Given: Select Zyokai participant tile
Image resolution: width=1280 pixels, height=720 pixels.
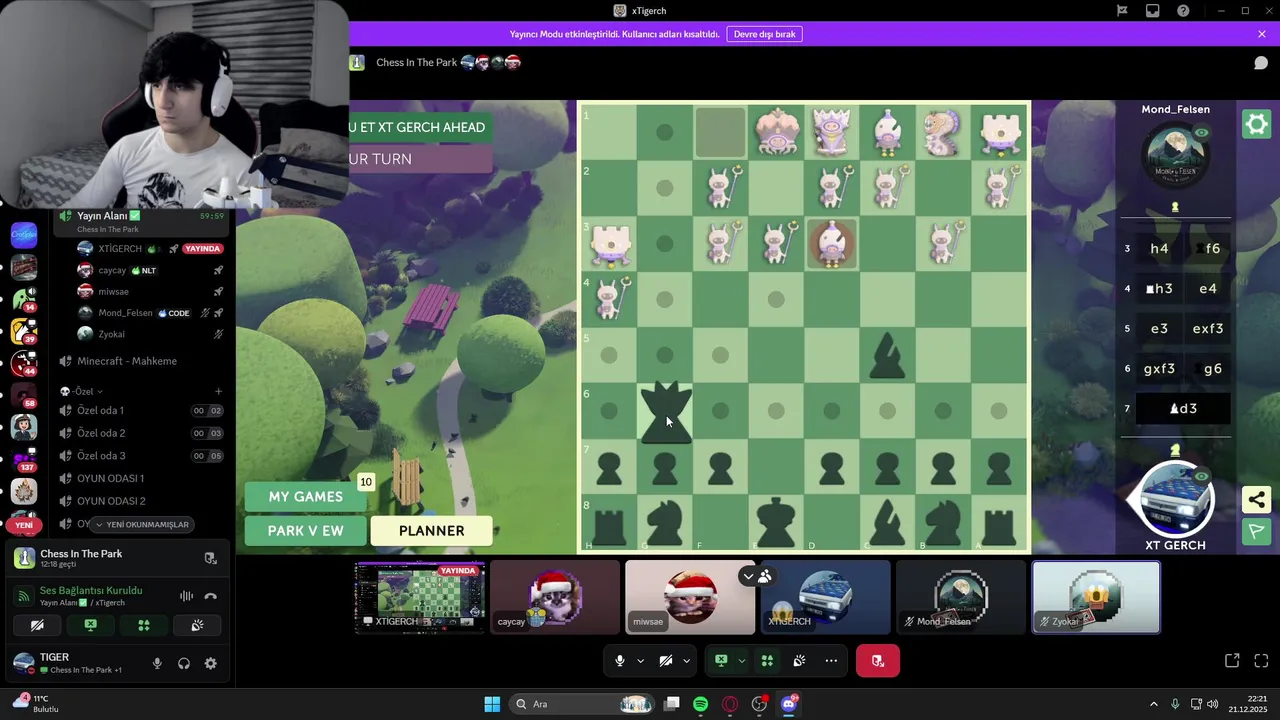Looking at the screenshot, I should 1096,597.
